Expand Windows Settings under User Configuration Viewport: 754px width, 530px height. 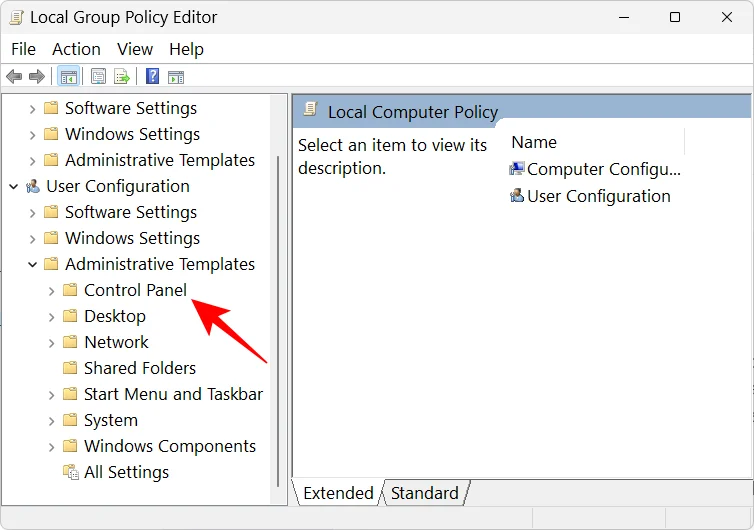32,239
